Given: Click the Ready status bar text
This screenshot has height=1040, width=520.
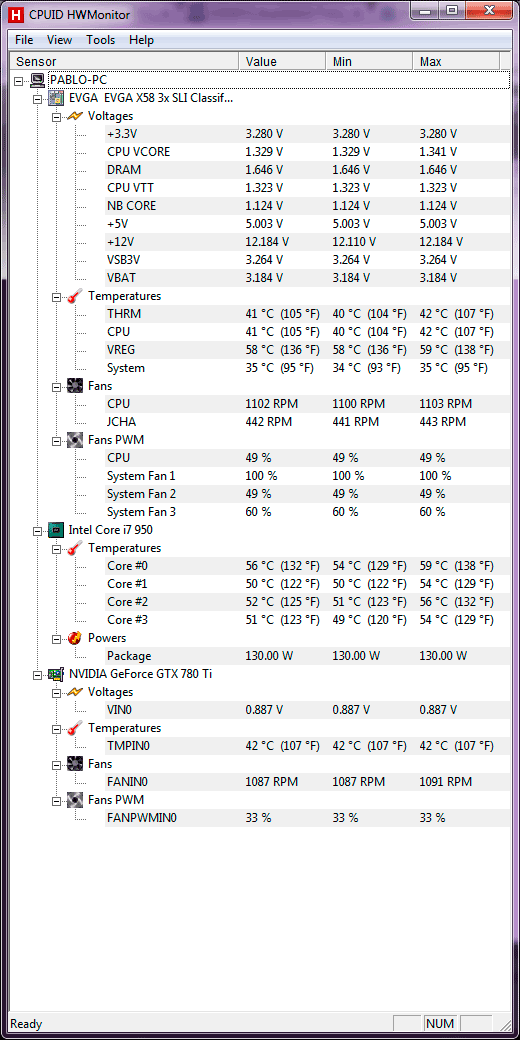Looking at the screenshot, I should click(27, 1024).
